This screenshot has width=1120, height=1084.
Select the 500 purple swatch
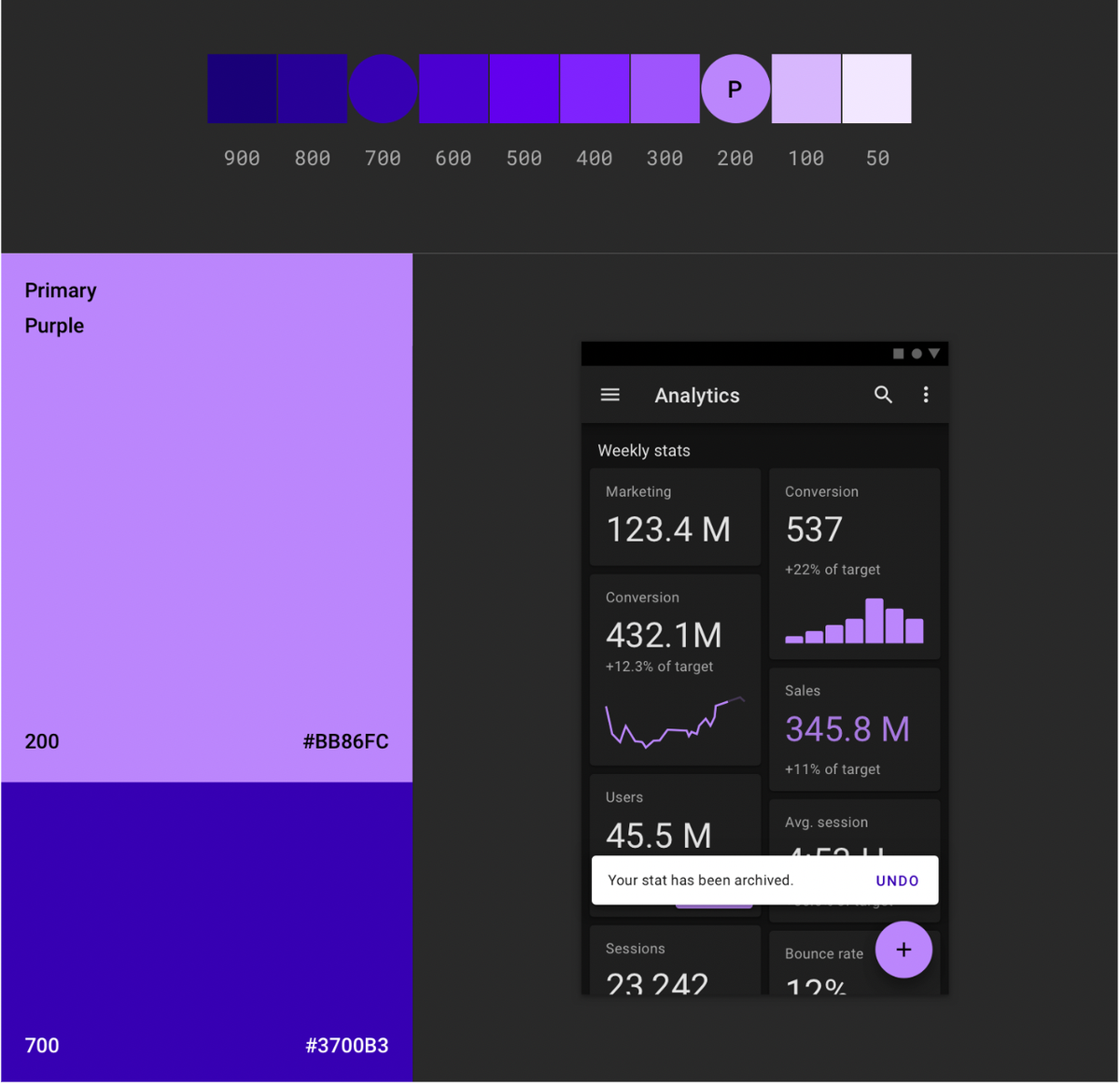point(524,88)
